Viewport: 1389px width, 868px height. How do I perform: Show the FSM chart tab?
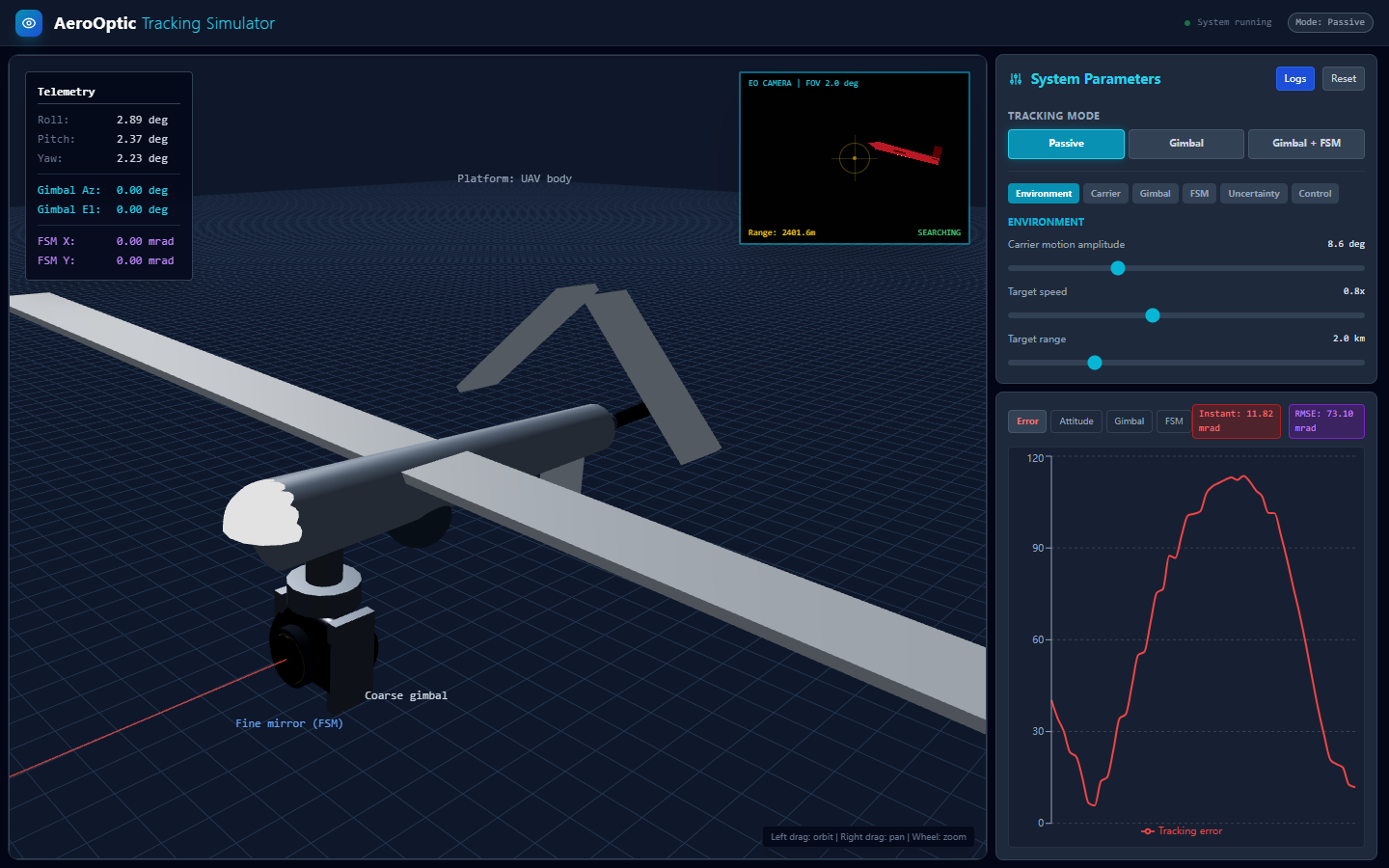click(x=1174, y=421)
